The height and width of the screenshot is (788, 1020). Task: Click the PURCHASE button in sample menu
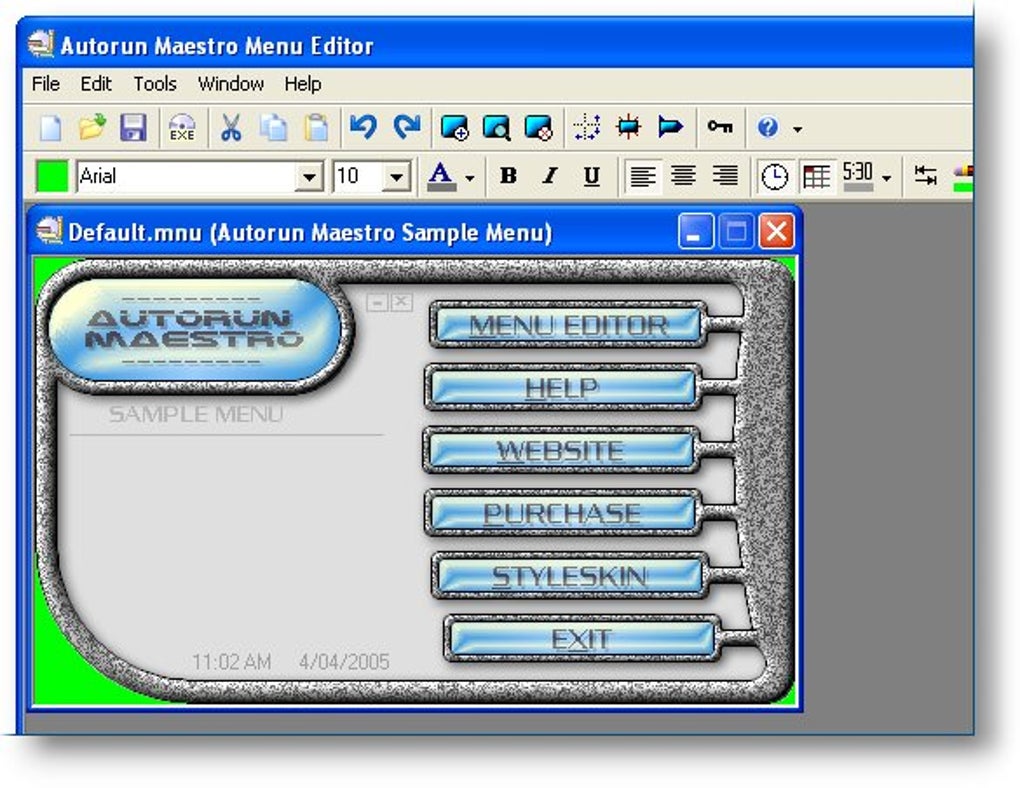562,513
